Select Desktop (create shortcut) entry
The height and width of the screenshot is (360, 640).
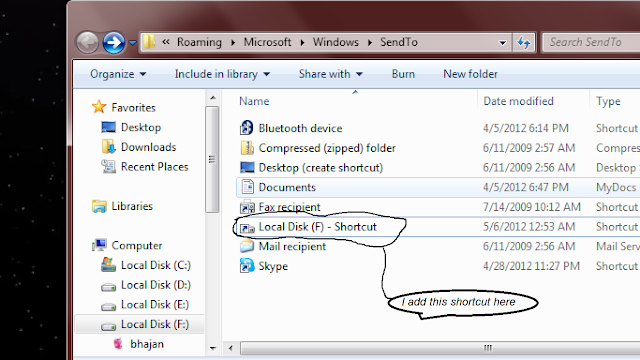click(x=320, y=167)
